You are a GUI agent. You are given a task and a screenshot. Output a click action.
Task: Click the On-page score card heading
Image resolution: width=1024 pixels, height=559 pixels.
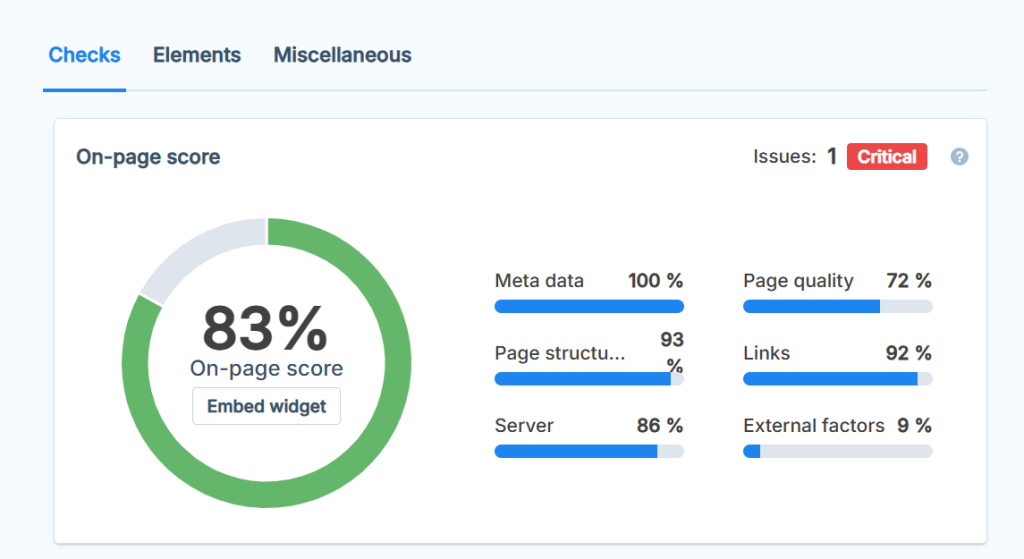tap(148, 157)
